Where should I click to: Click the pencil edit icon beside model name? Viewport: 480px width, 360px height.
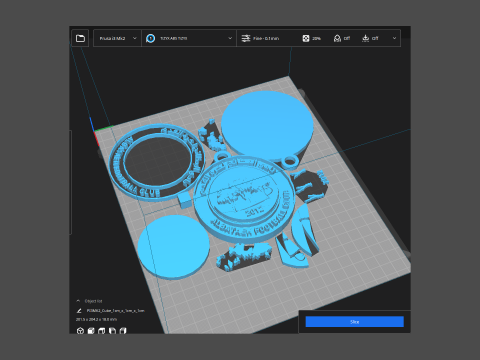point(79,311)
